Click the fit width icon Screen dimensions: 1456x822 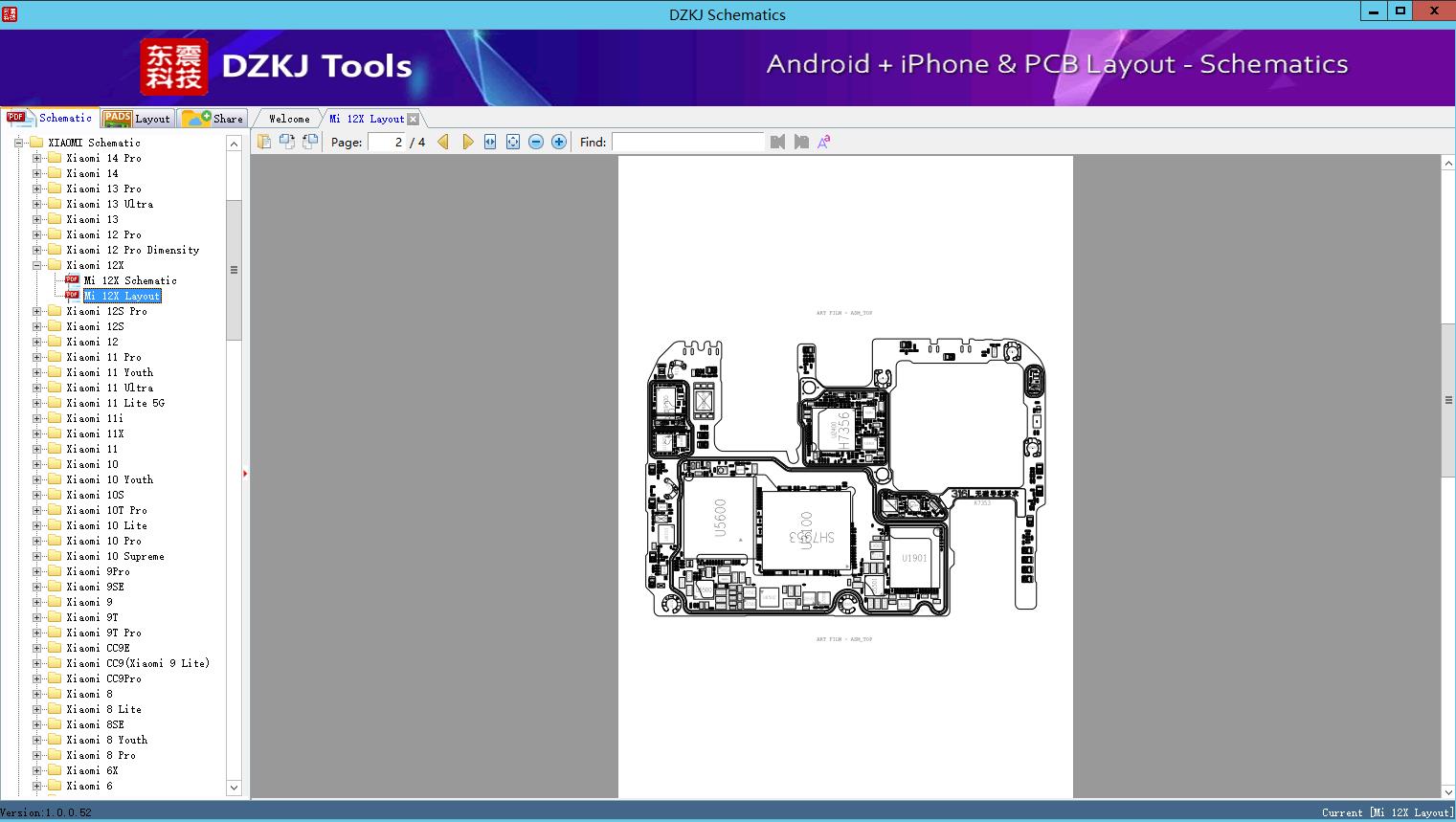[x=490, y=142]
